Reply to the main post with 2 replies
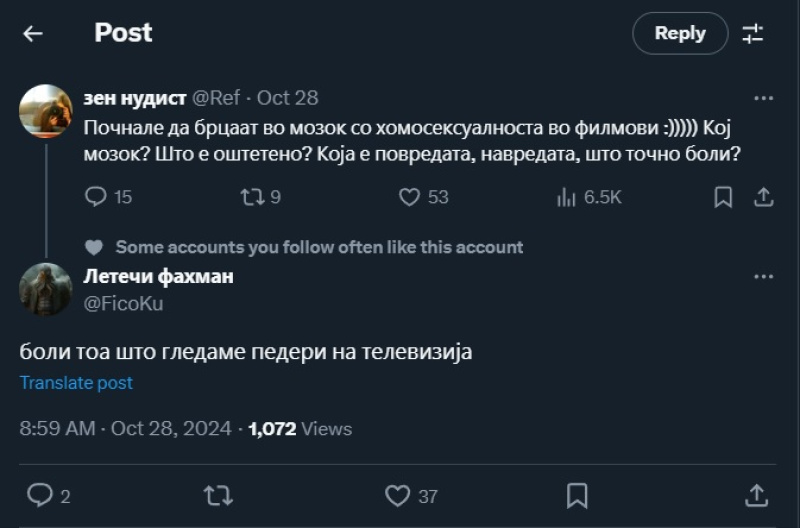This screenshot has height=528, width=800. click(40, 495)
